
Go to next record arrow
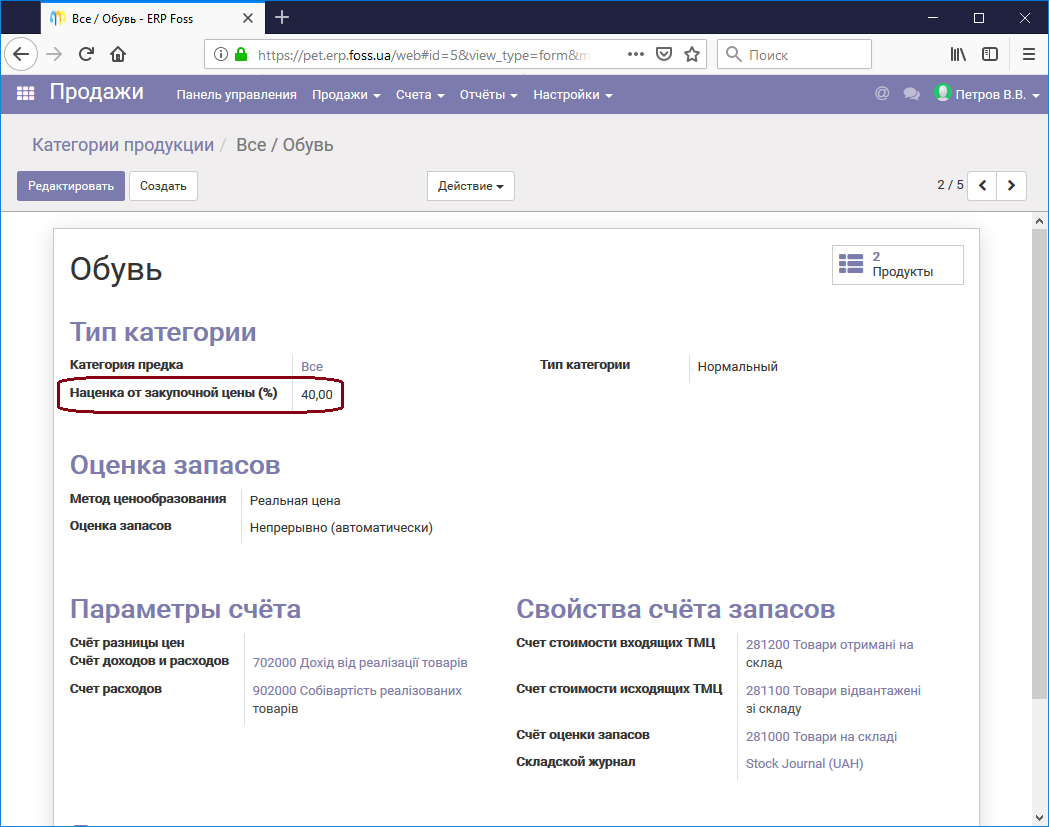pos(1011,185)
